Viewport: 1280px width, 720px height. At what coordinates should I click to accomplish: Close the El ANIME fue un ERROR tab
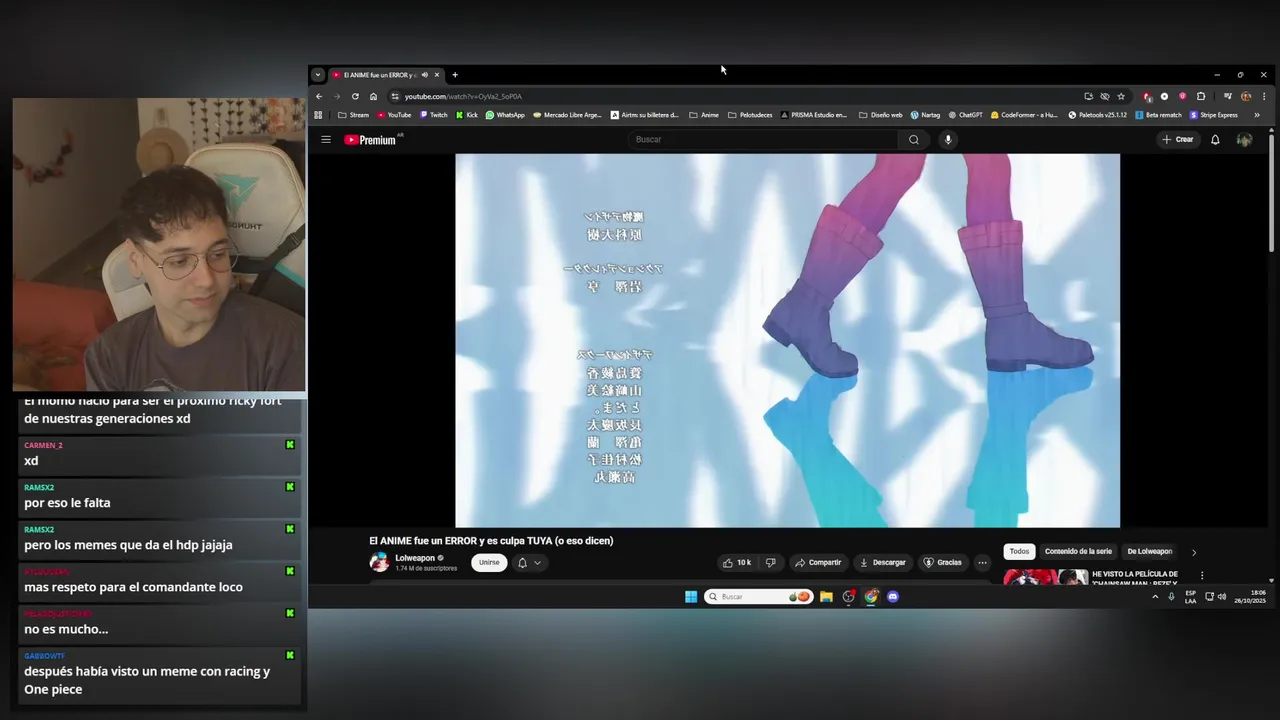[x=436, y=75]
